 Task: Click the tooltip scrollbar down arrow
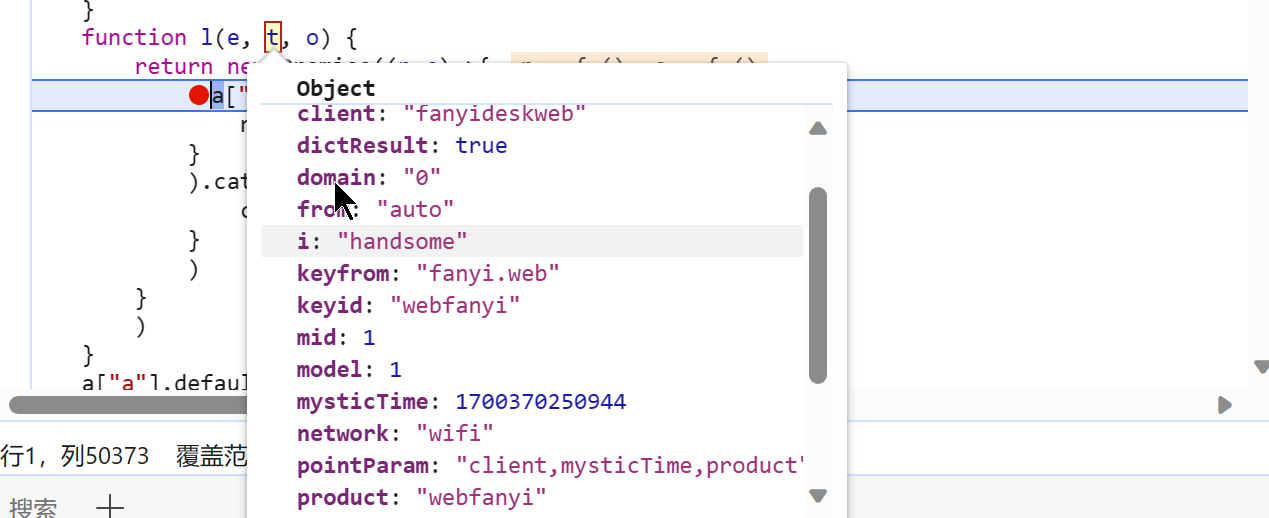click(818, 495)
